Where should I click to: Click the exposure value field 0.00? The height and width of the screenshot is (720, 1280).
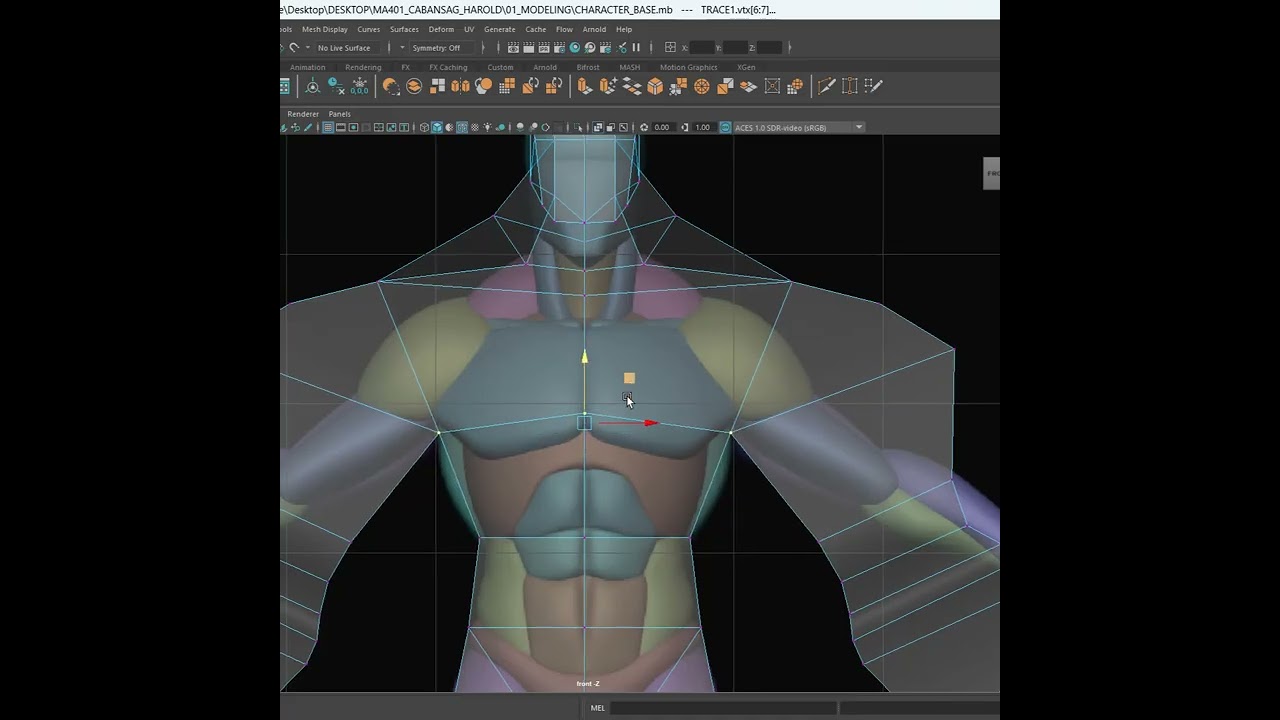pyautogui.click(x=662, y=127)
